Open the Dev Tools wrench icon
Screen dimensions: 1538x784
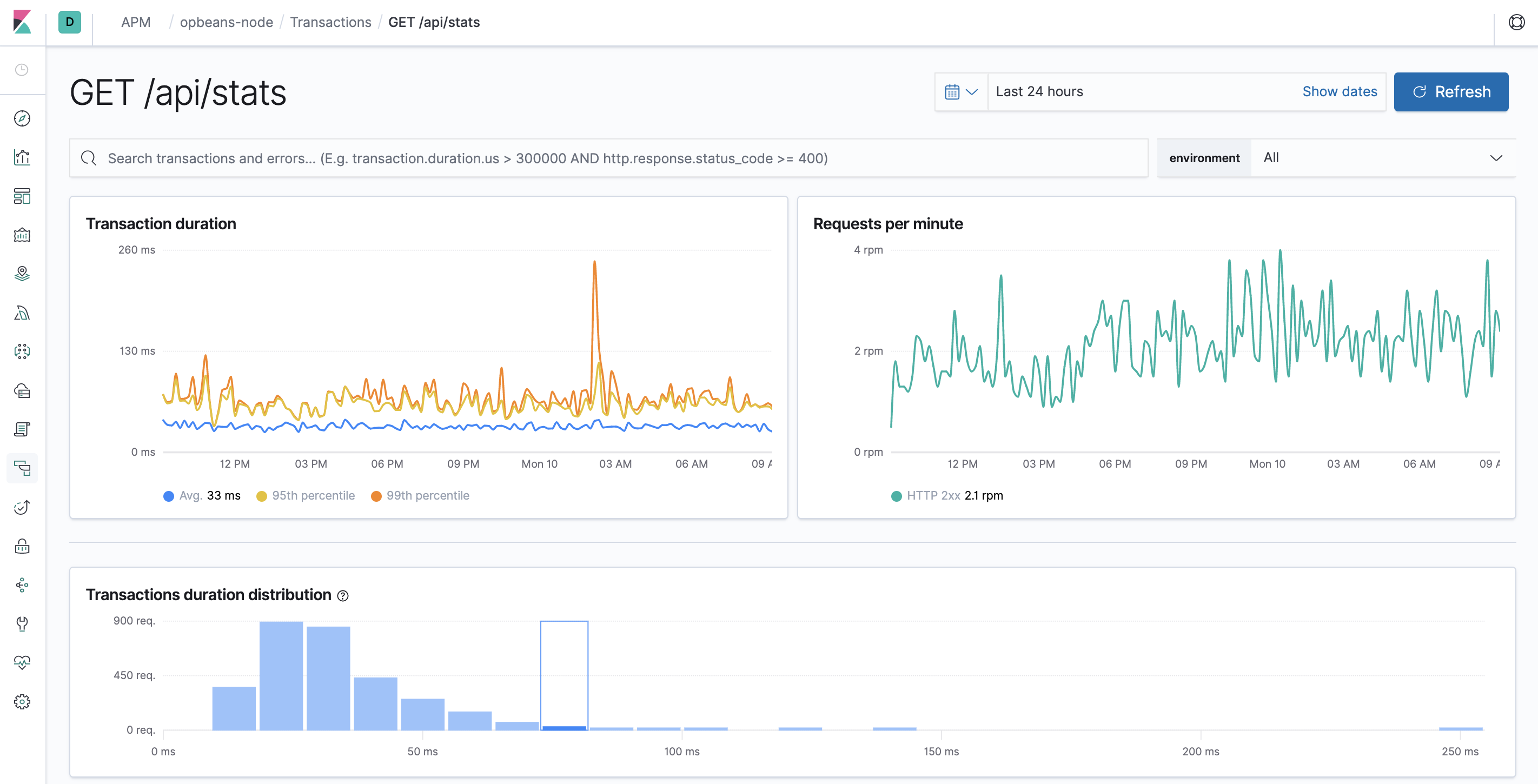pyautogui.click(x=22, y=624)
